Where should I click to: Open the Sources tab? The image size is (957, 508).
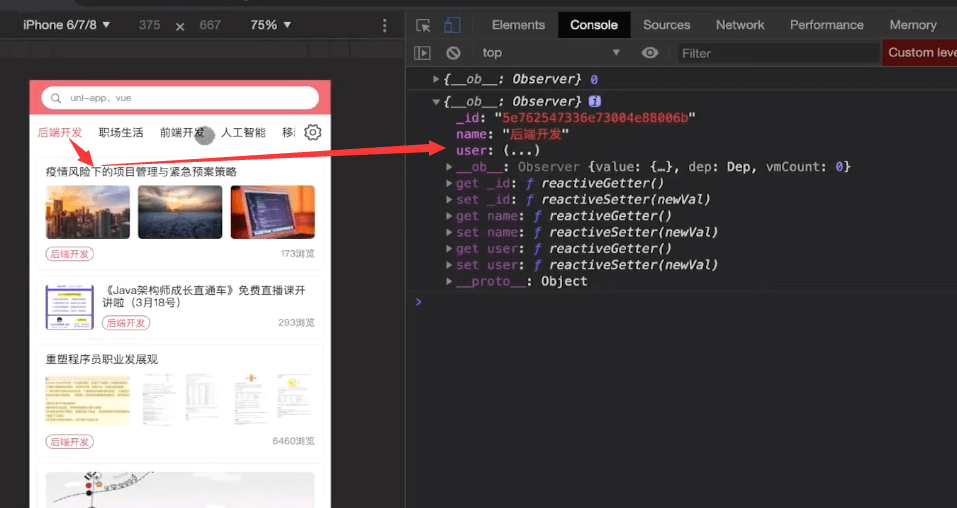pos(666,25)
